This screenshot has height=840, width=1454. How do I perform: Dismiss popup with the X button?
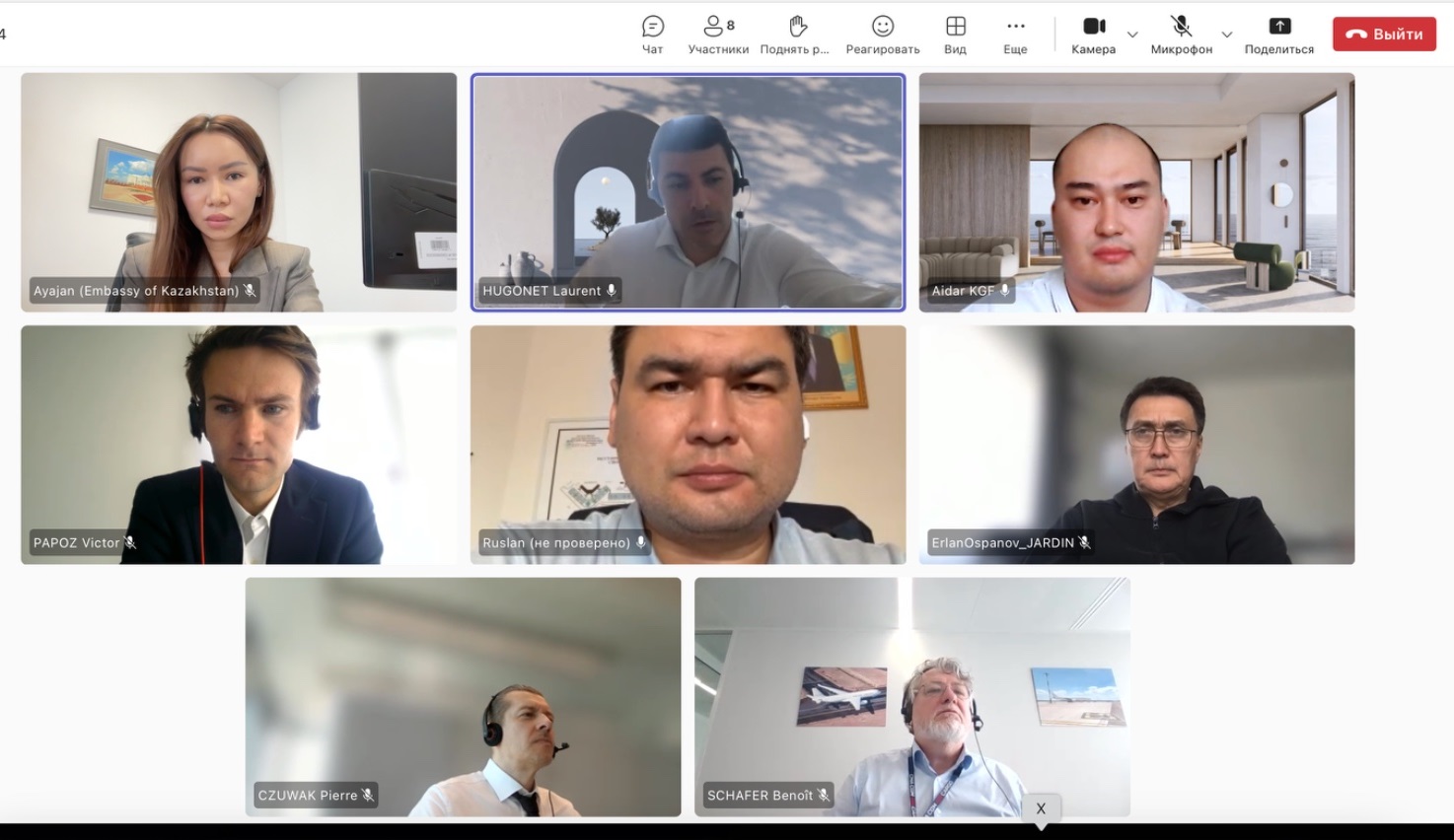[x=1040, y=808]
